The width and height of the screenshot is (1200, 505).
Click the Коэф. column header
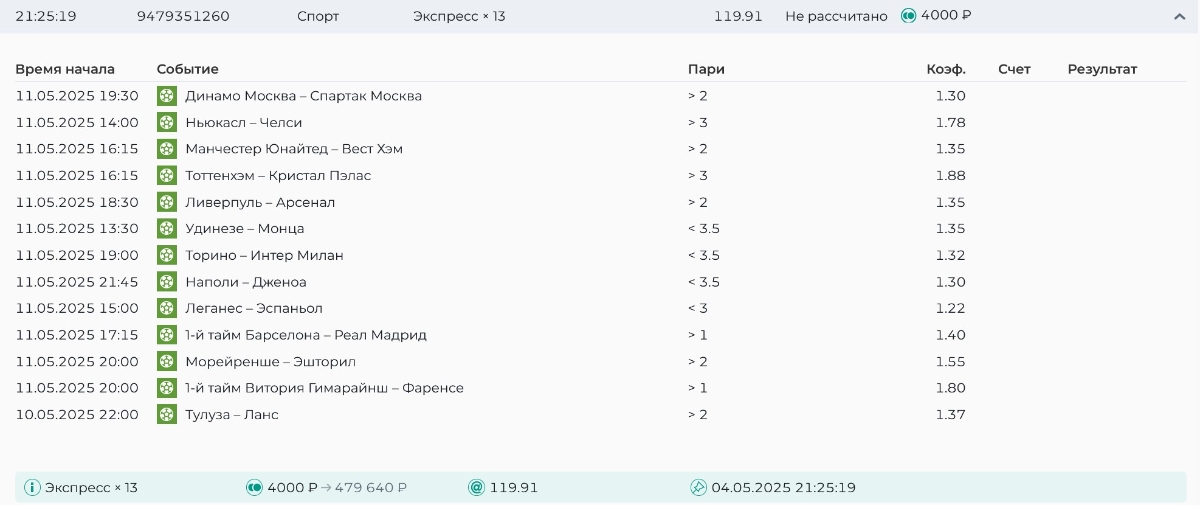click(x=946, y=69)
